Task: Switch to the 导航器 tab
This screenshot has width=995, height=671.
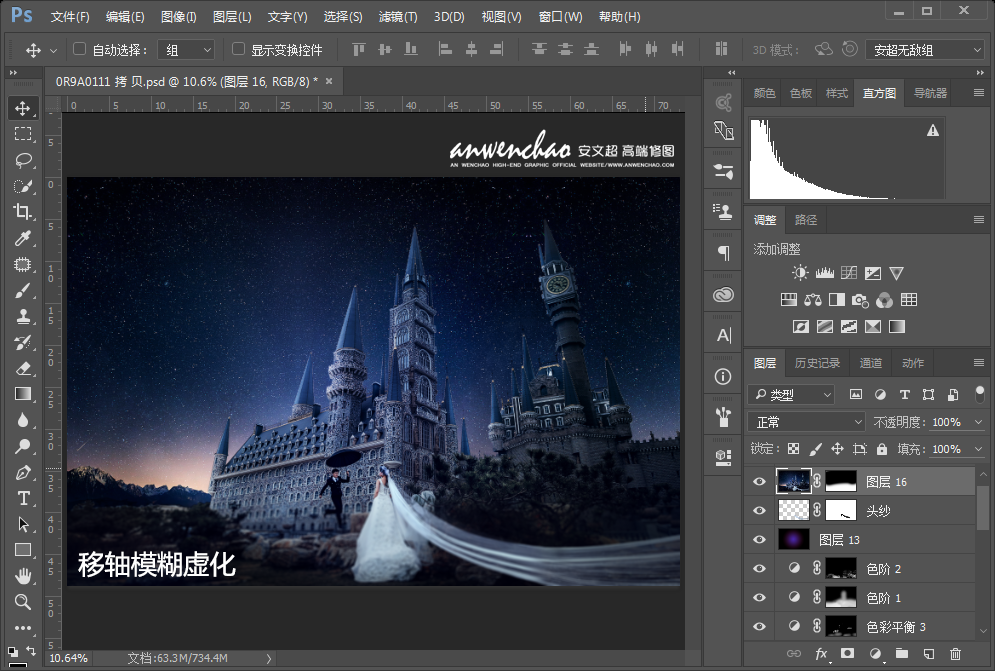Action: (x=930, y=93)
